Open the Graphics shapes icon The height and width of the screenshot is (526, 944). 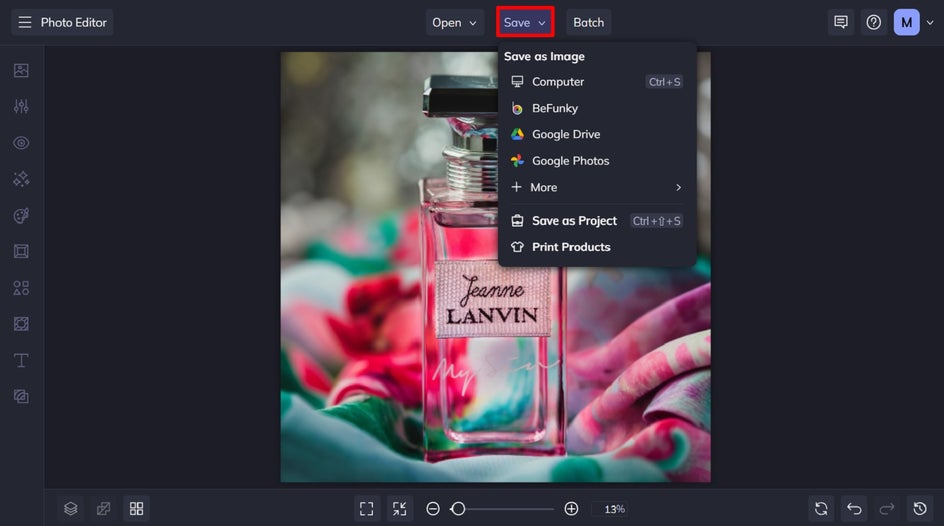(21, 288)
